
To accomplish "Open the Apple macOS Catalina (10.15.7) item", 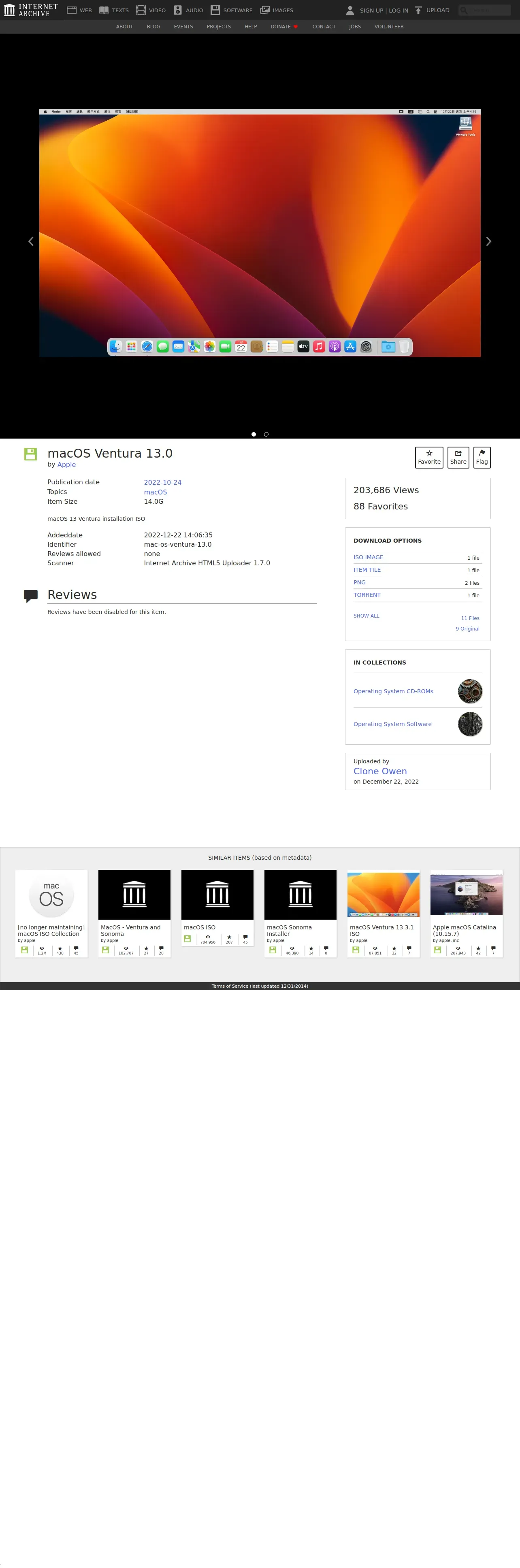I will [x=467, y=913].
